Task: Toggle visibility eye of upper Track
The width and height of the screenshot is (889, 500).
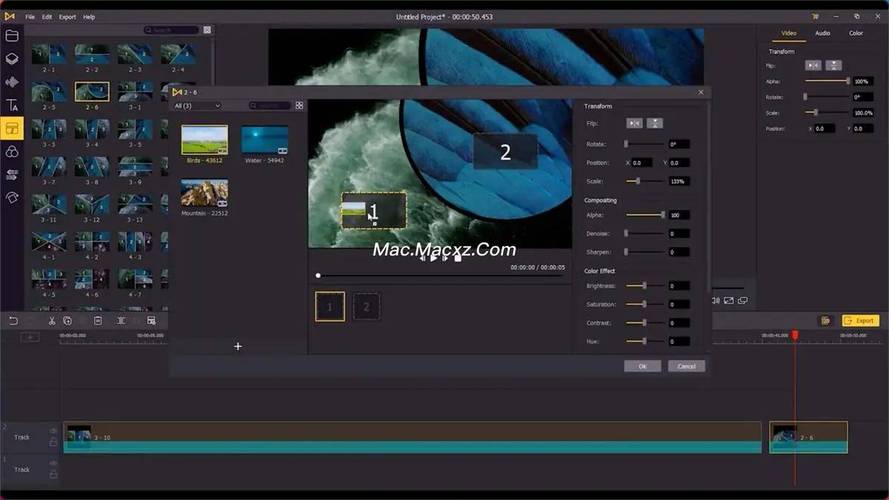Action: 53,431
